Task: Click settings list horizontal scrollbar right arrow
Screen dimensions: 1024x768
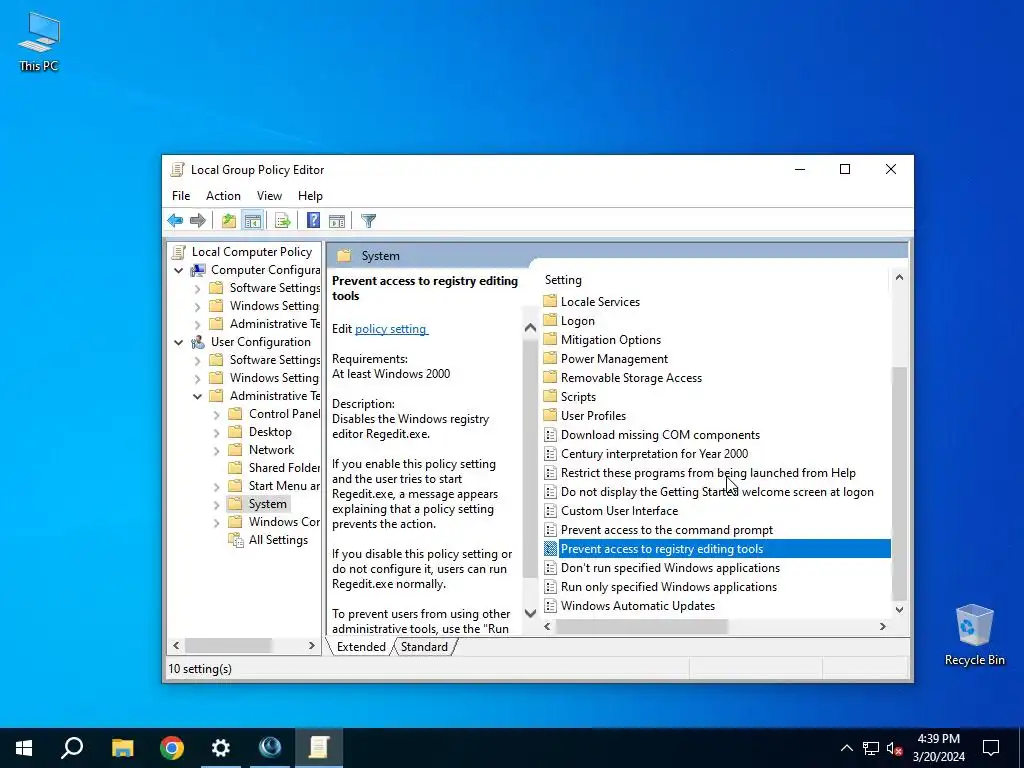Action: pos(883,626)
